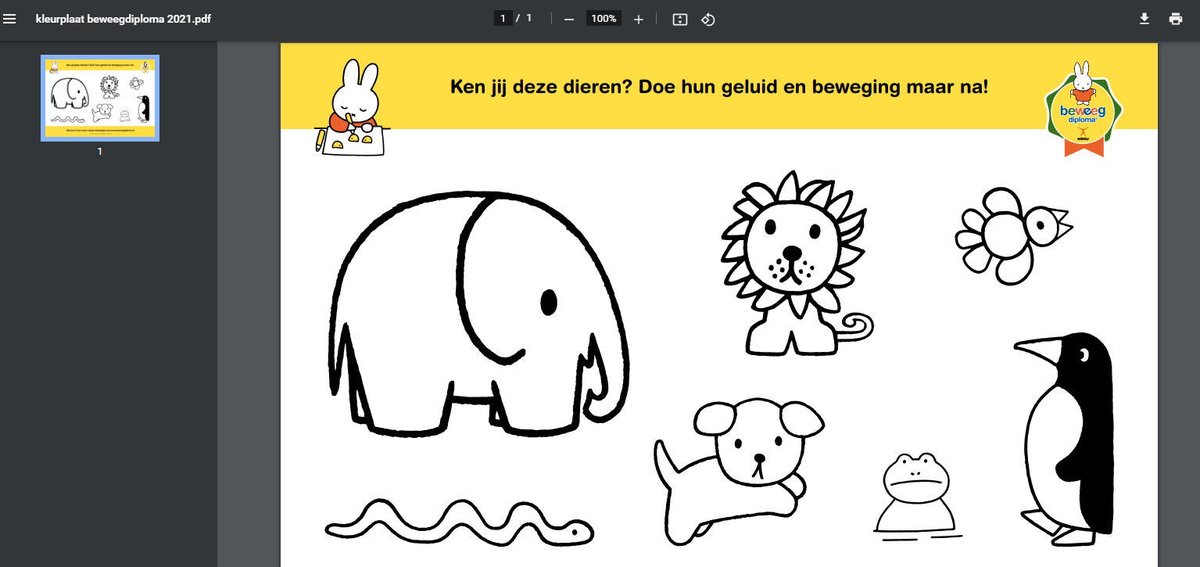Image resolution: width=1200 pixels, height=567 pixels.
Task: Click the 100% zoom level field
Action: [x=603, y=18]
